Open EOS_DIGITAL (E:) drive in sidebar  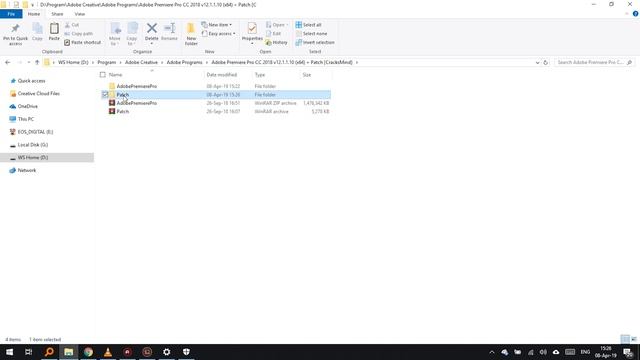coord(35,132)
